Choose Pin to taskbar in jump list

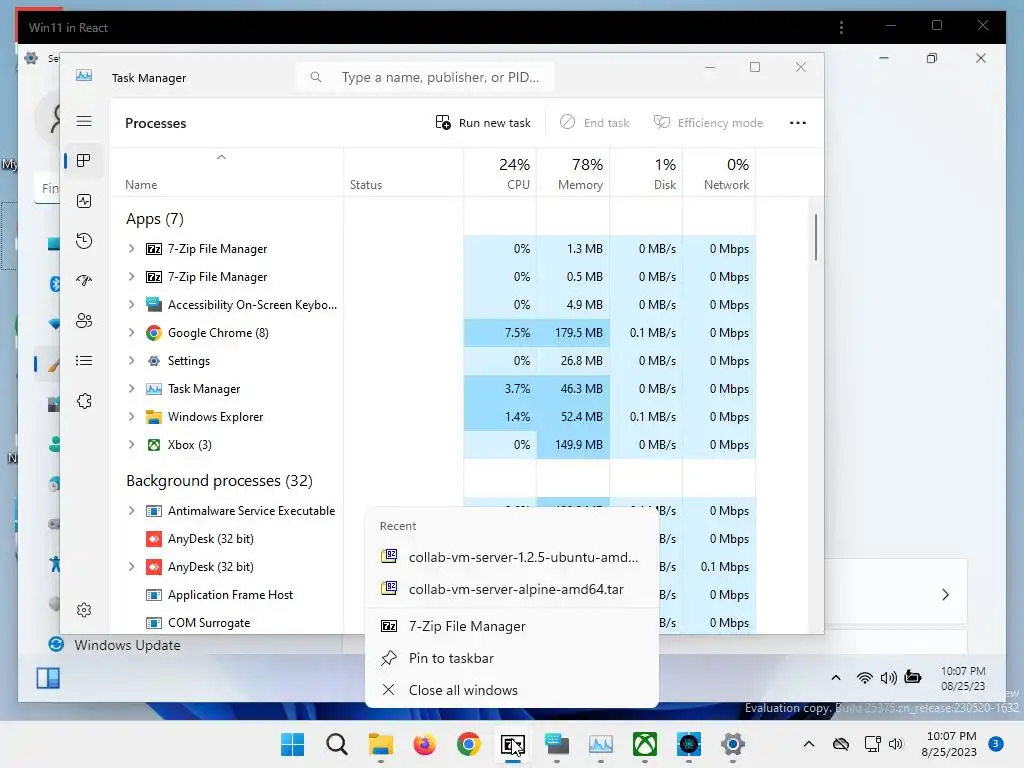pos(511,658)
